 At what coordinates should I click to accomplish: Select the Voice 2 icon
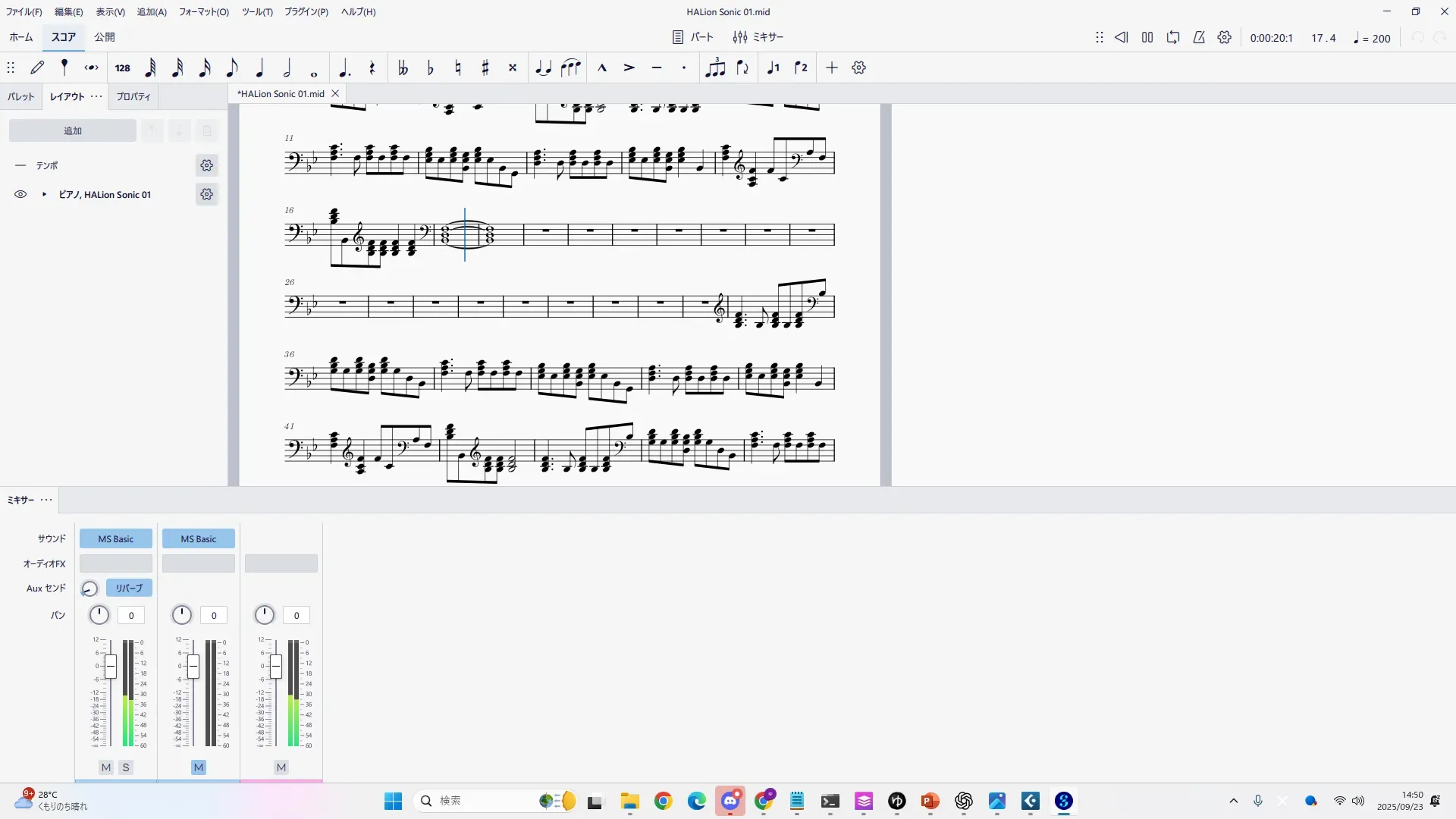[x=801, y=68]
